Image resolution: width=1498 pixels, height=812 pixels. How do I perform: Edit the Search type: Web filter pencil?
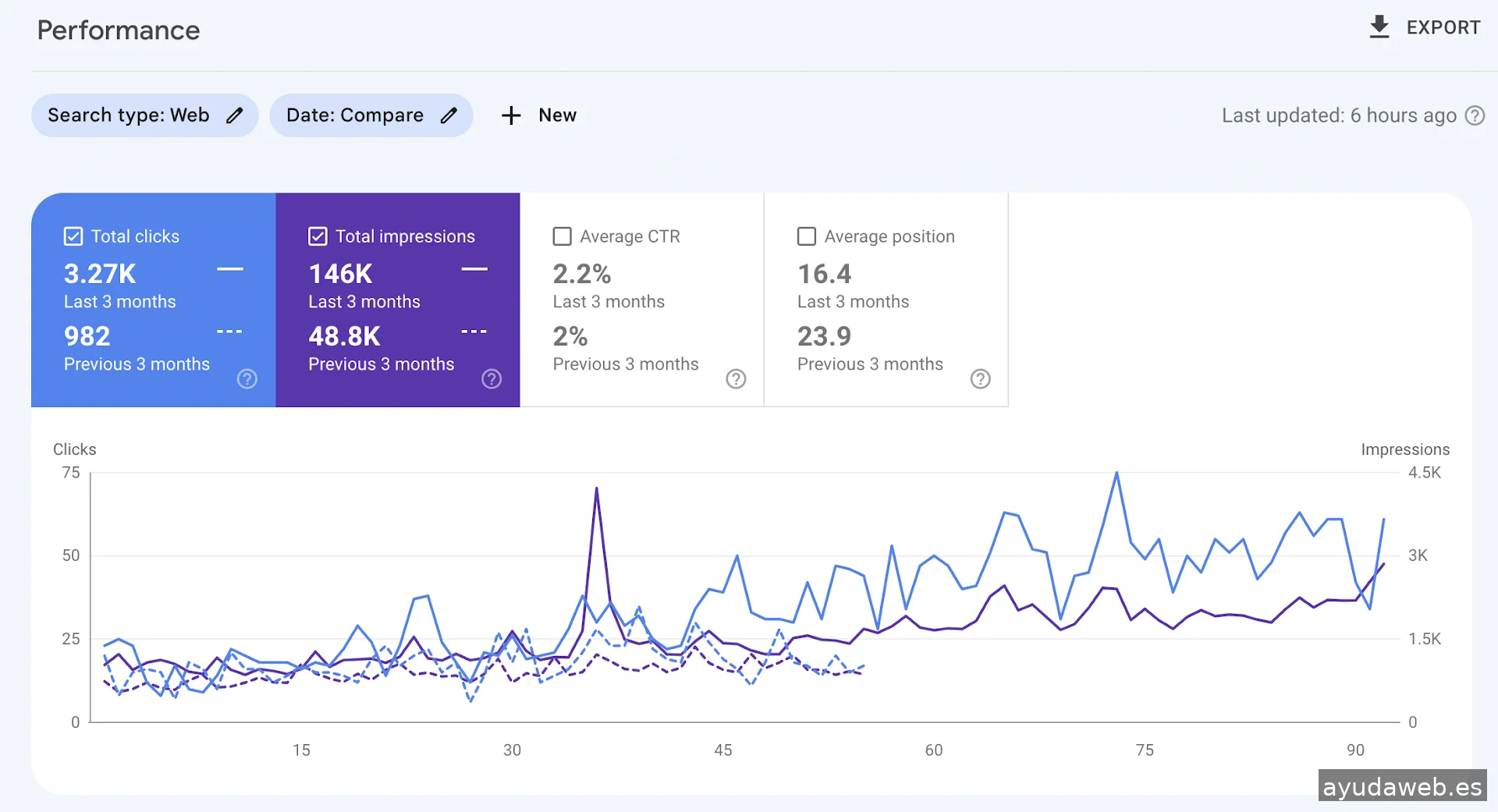[234, 115]
